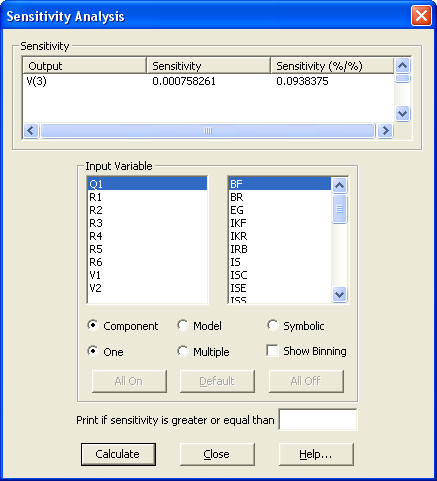Screen dimensions: 437x481
Task: Select component Q1 in list
Action: click(147, 184)
